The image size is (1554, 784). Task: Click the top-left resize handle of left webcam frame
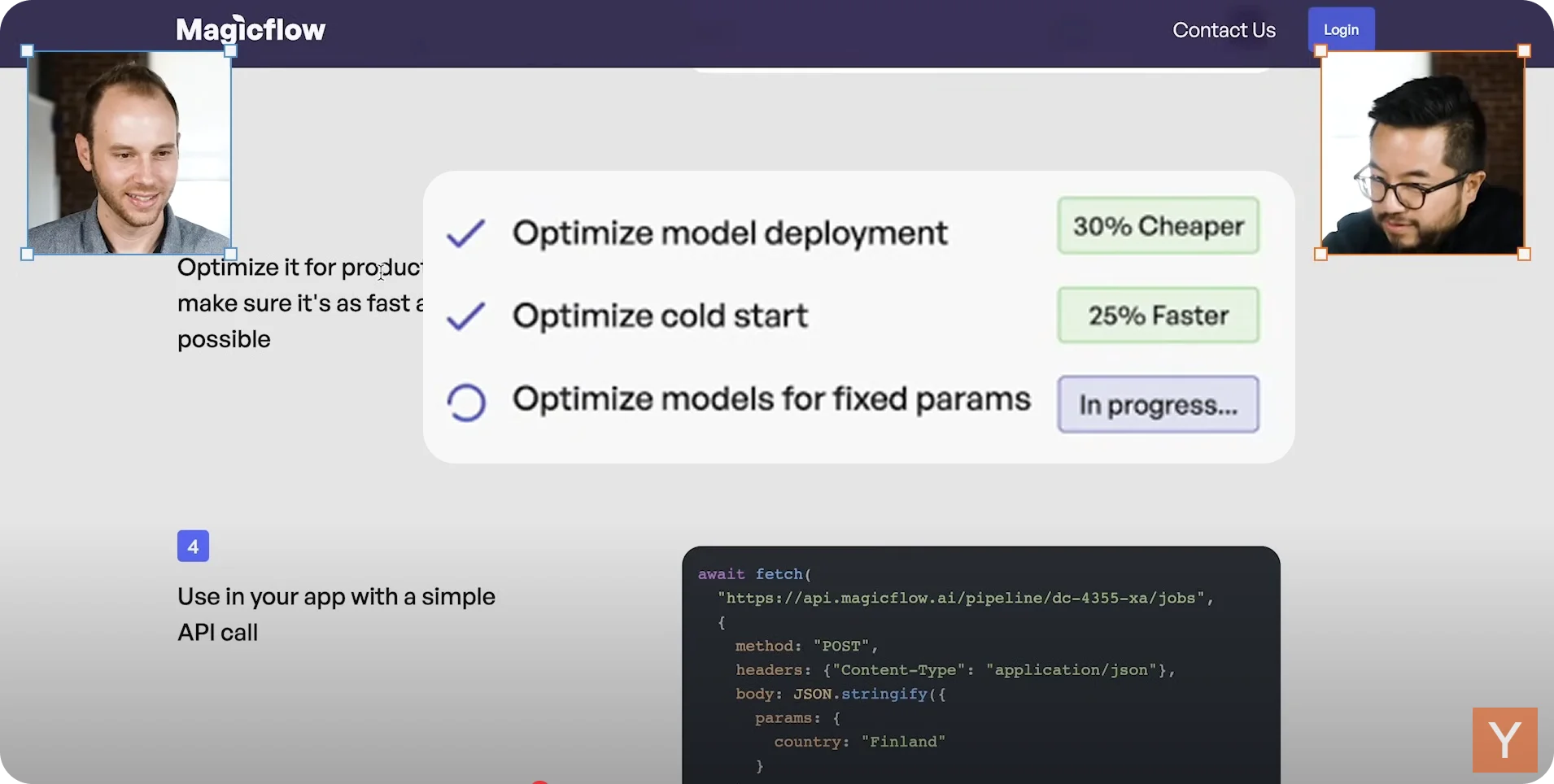click(27, 50)
